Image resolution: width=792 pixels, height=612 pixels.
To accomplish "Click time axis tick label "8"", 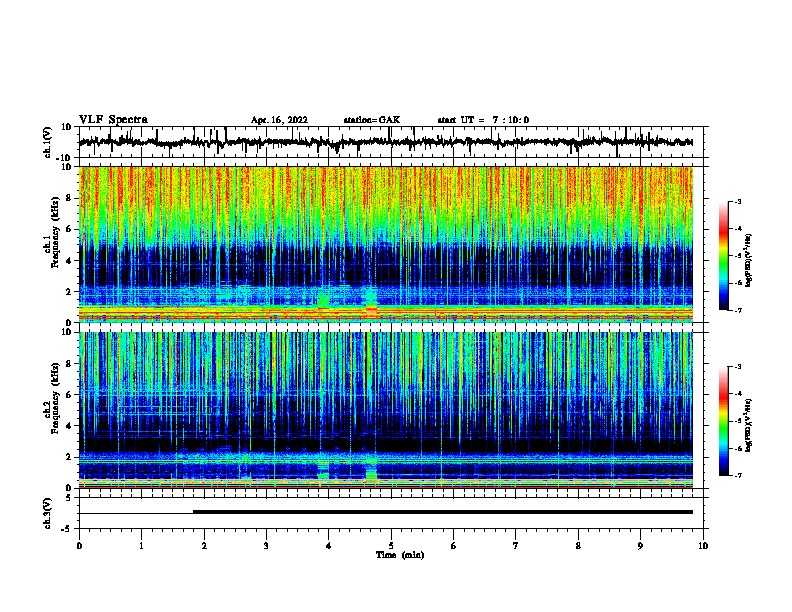I will pyautogui.click(x=578, y=546).
